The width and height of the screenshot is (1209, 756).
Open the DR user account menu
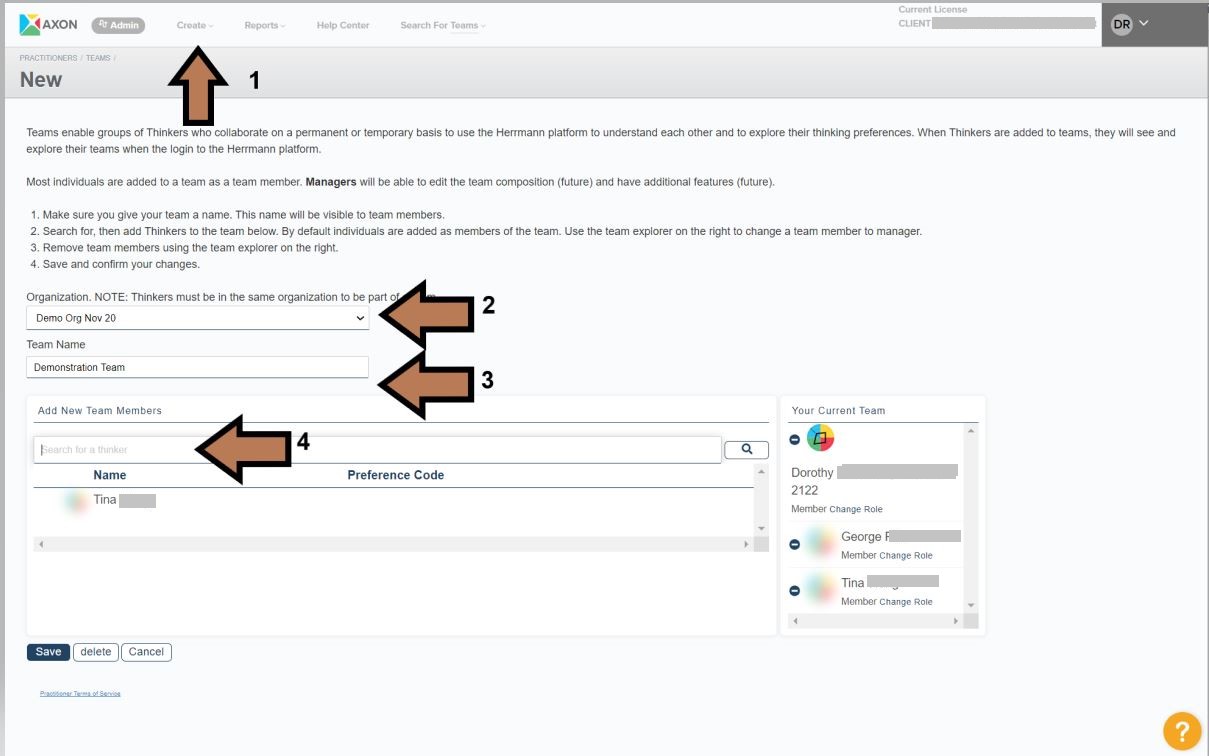(x=1130, y=24)
